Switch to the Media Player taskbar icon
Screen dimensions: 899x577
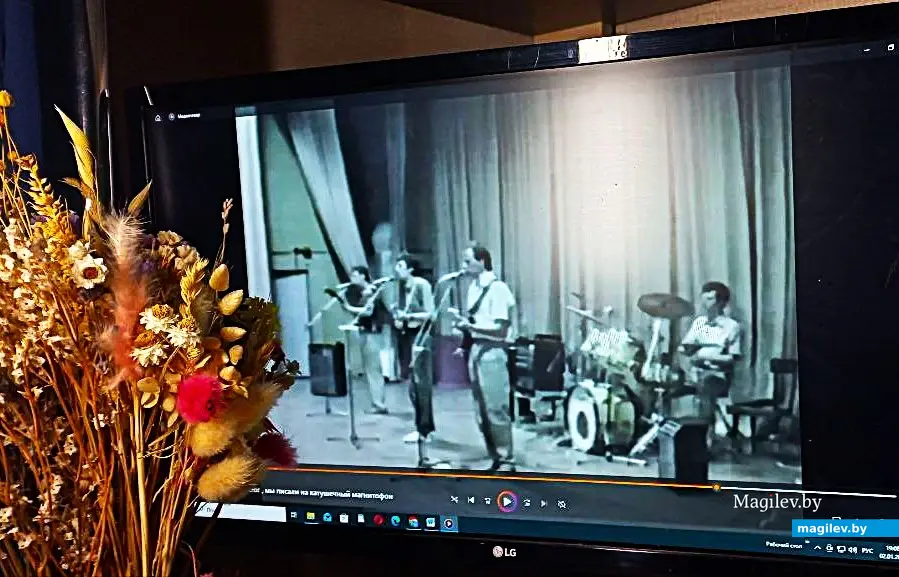pos(448,523)
